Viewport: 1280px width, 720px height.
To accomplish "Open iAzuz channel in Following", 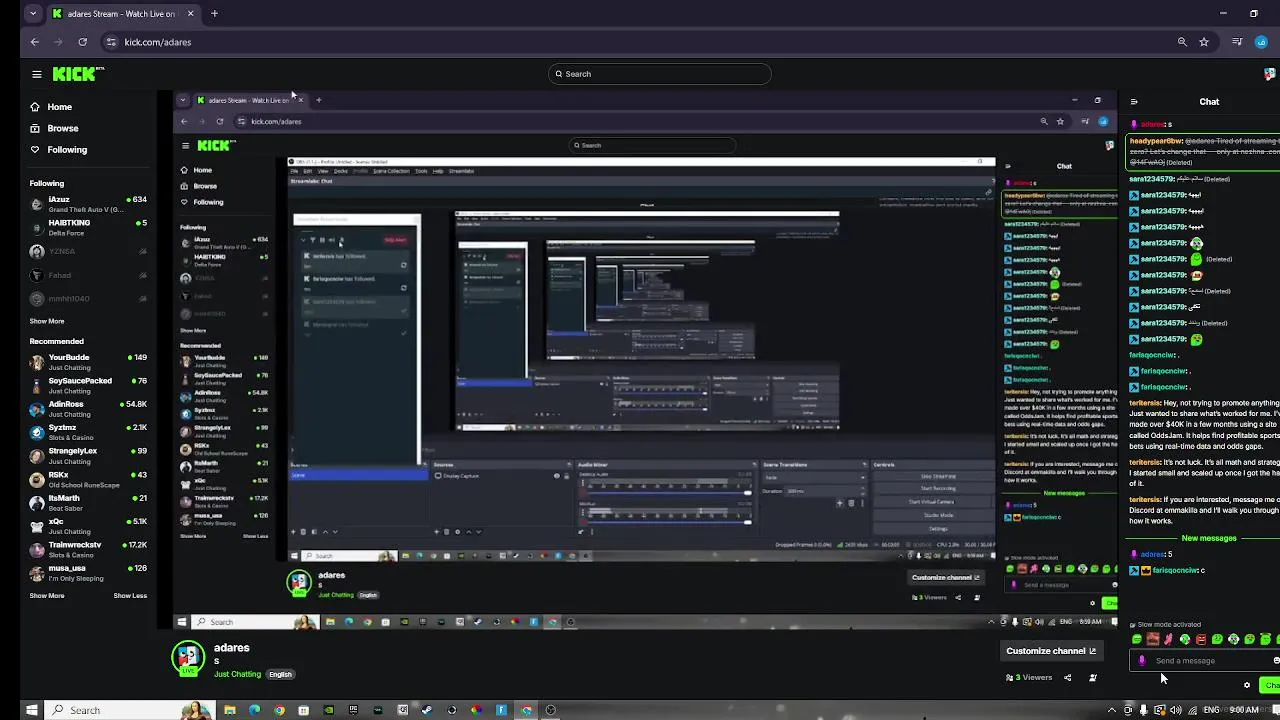I will click(x=88, y=204).
